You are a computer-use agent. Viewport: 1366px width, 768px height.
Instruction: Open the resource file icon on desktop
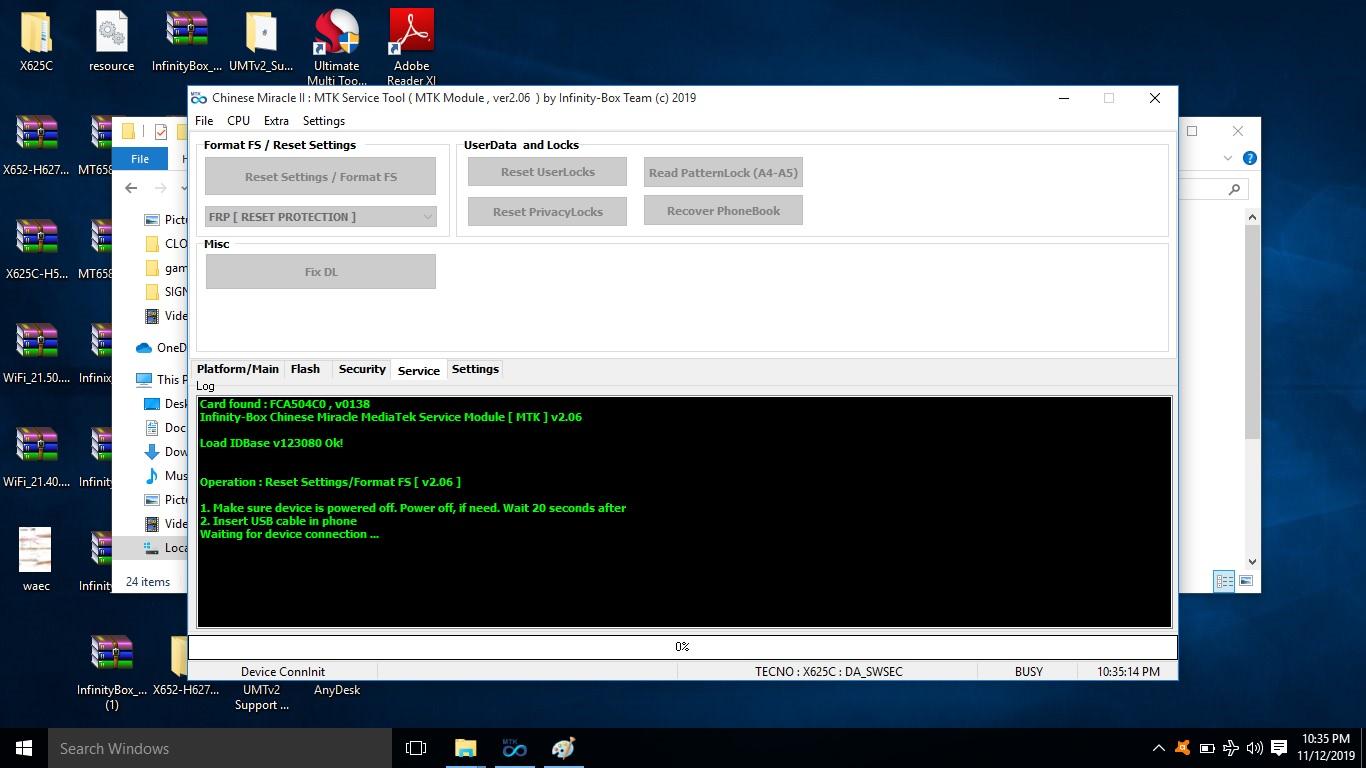click(111, 42)
